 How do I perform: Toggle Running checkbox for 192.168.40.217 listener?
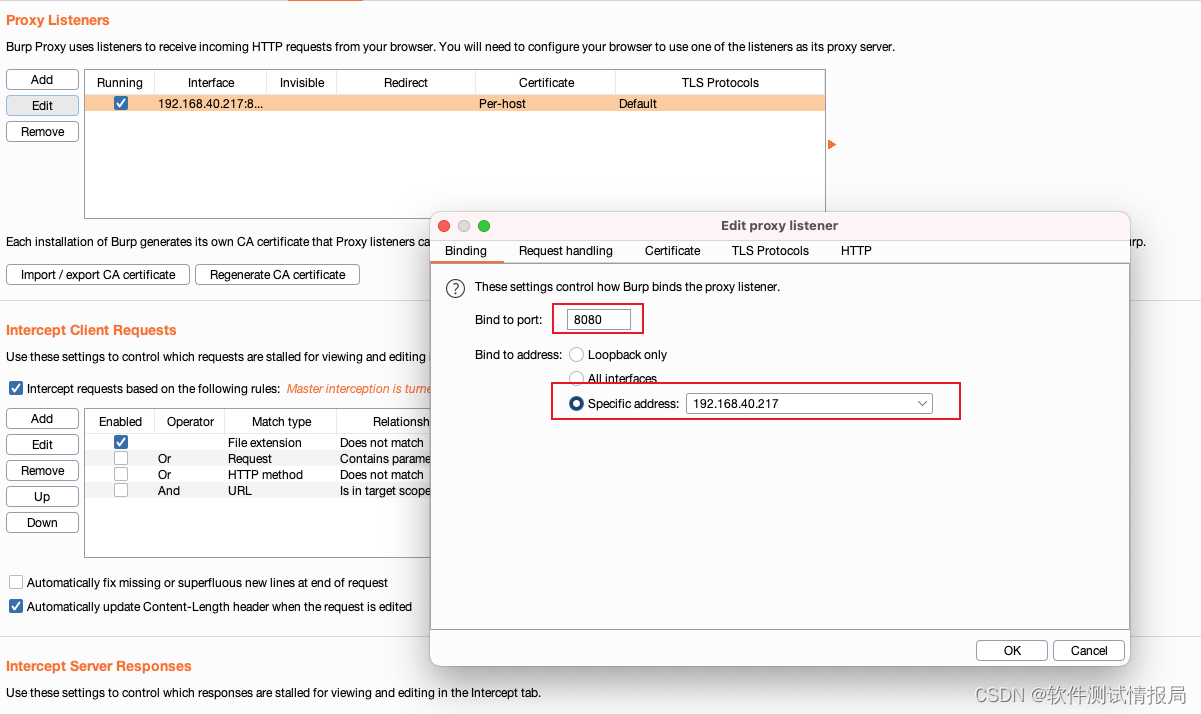tap(121, 103)
